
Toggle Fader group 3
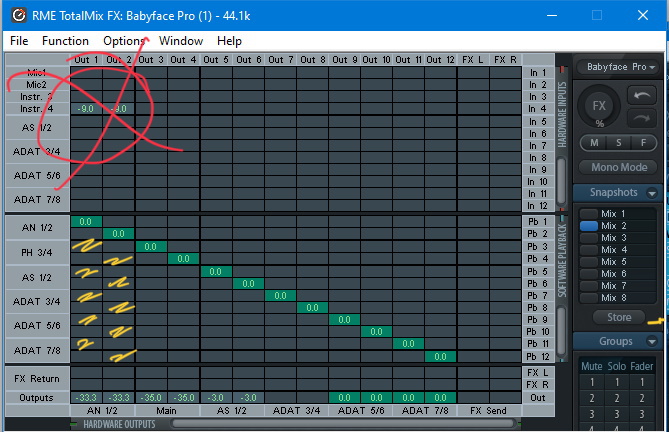[x=642, y=414]
